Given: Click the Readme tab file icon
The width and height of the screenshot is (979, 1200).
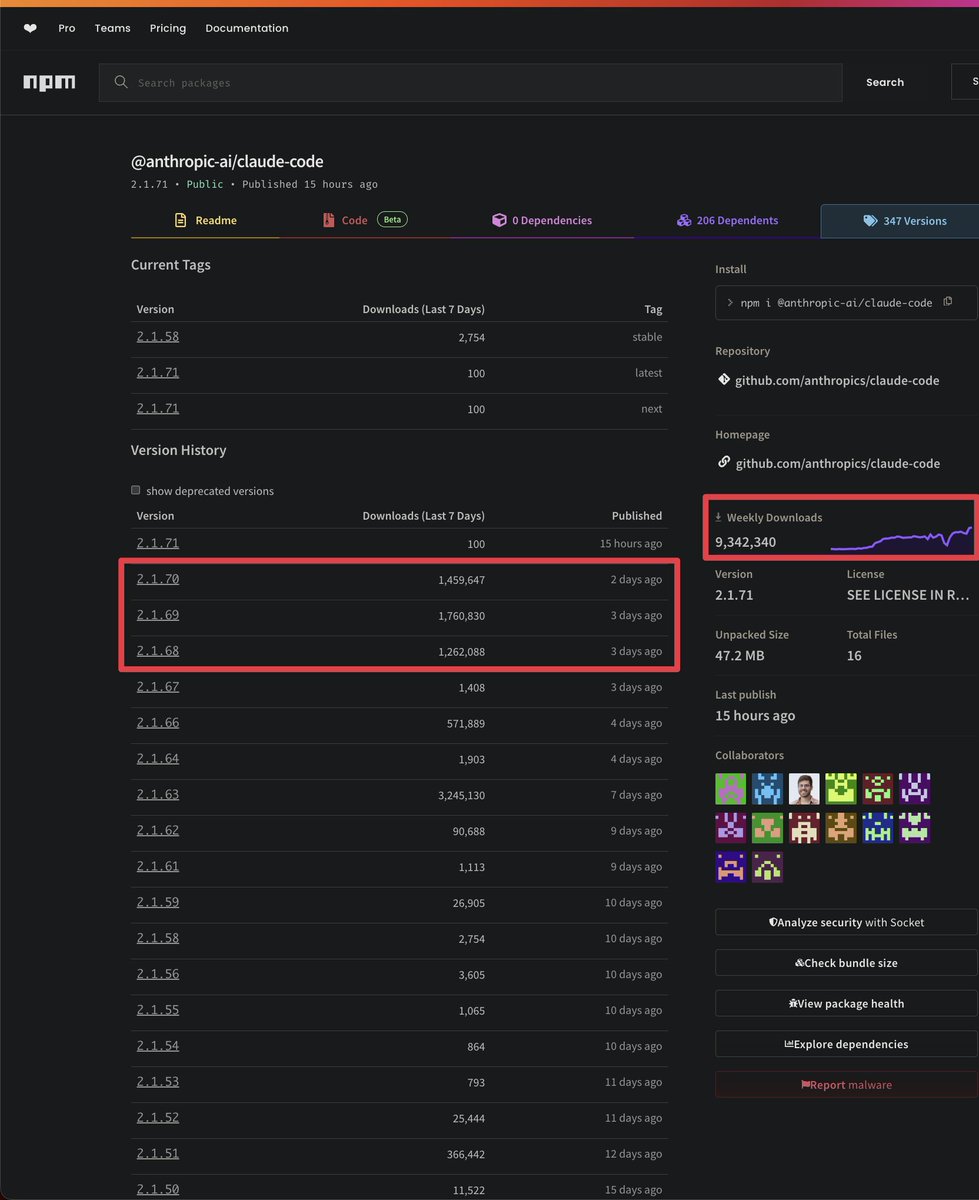Looking at the screenshot, I should point(181,220).
